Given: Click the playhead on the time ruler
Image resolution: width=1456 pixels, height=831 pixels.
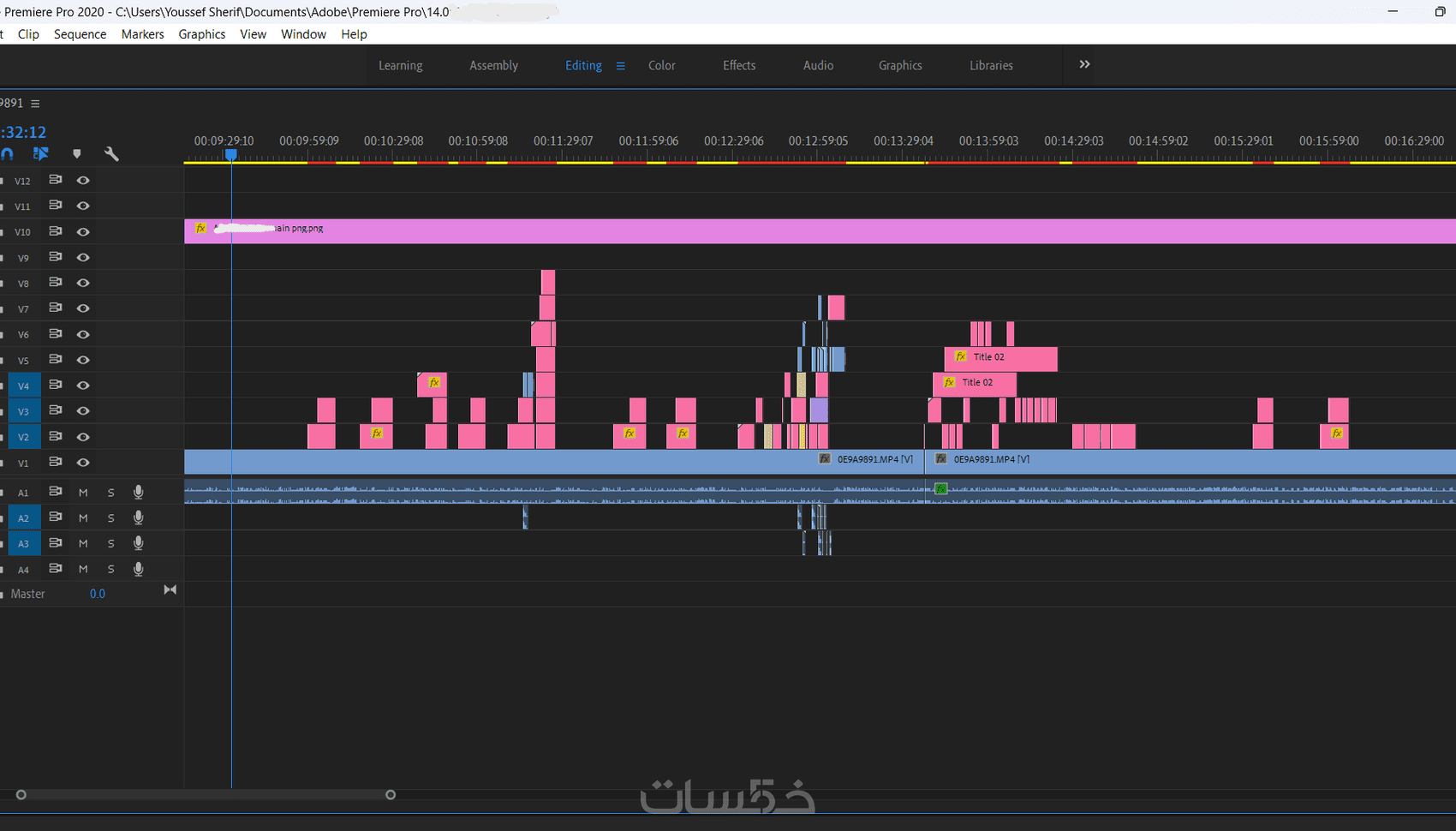Looking at the screenshot, I should (231, 155).
